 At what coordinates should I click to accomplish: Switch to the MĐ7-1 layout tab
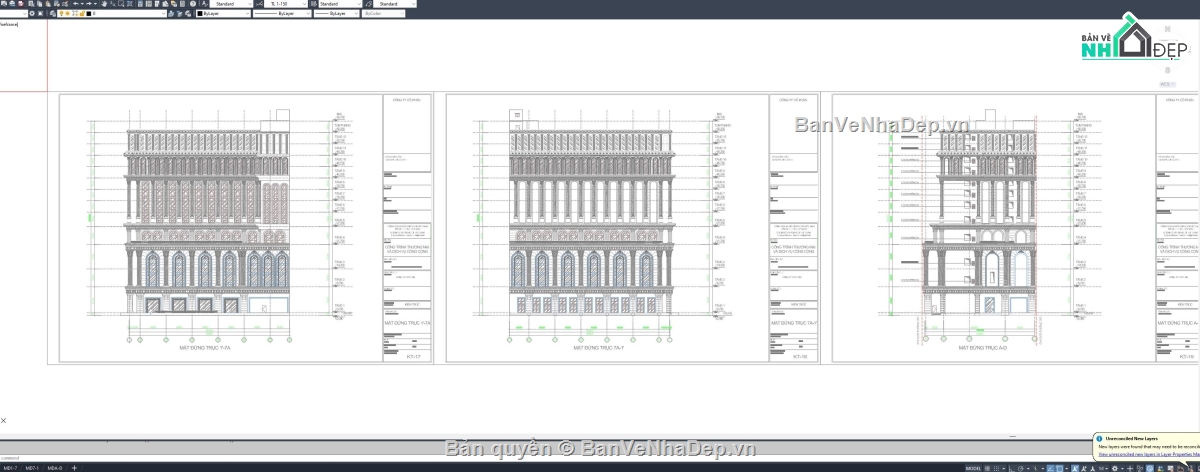[32, 468]
